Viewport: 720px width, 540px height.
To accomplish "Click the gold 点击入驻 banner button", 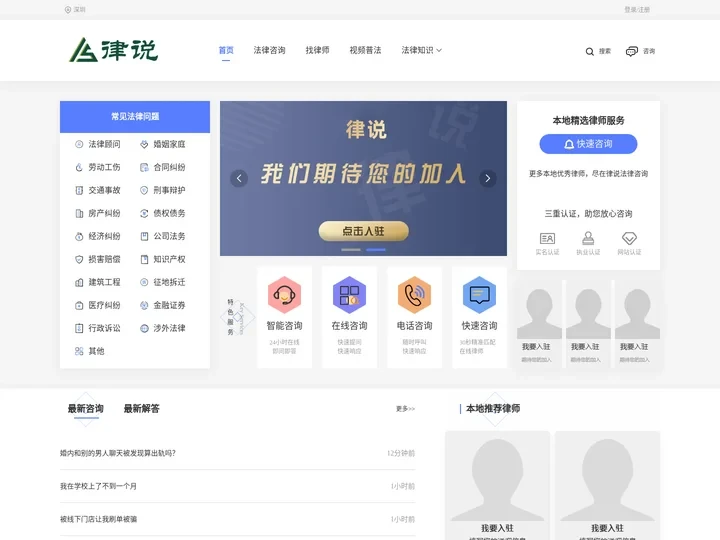I will pyautogui.click(x=364, y=231).
